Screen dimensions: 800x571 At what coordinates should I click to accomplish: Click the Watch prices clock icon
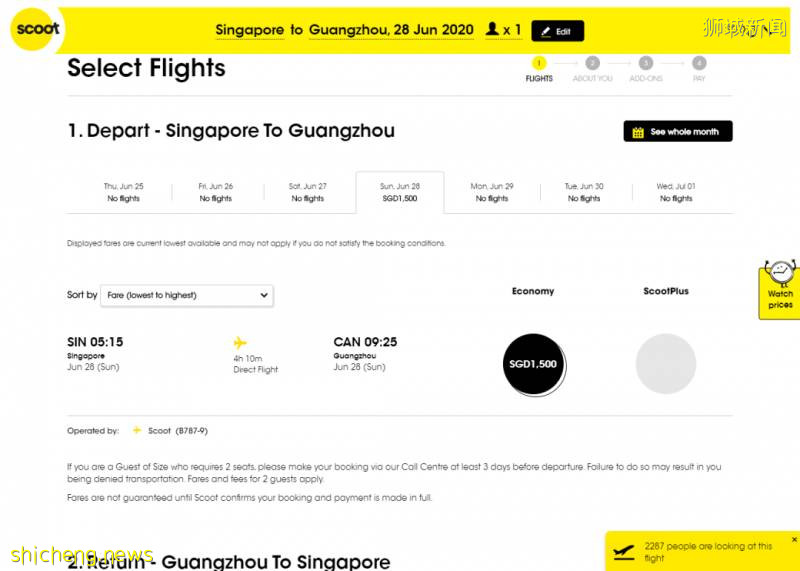pos(780,273)
